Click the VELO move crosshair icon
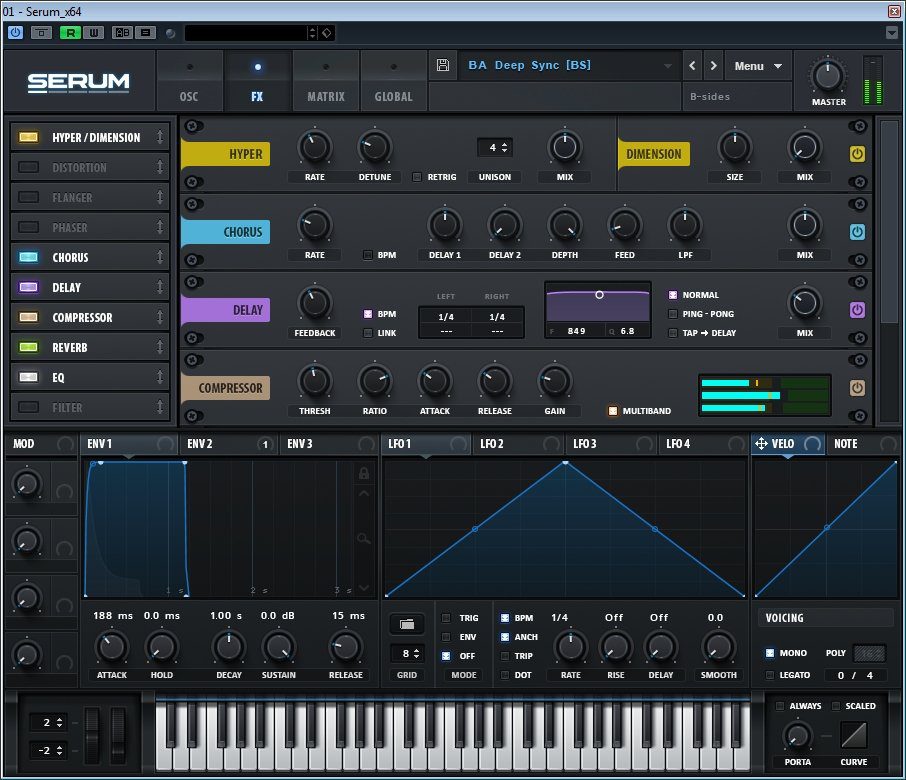 tap(761, 443)
